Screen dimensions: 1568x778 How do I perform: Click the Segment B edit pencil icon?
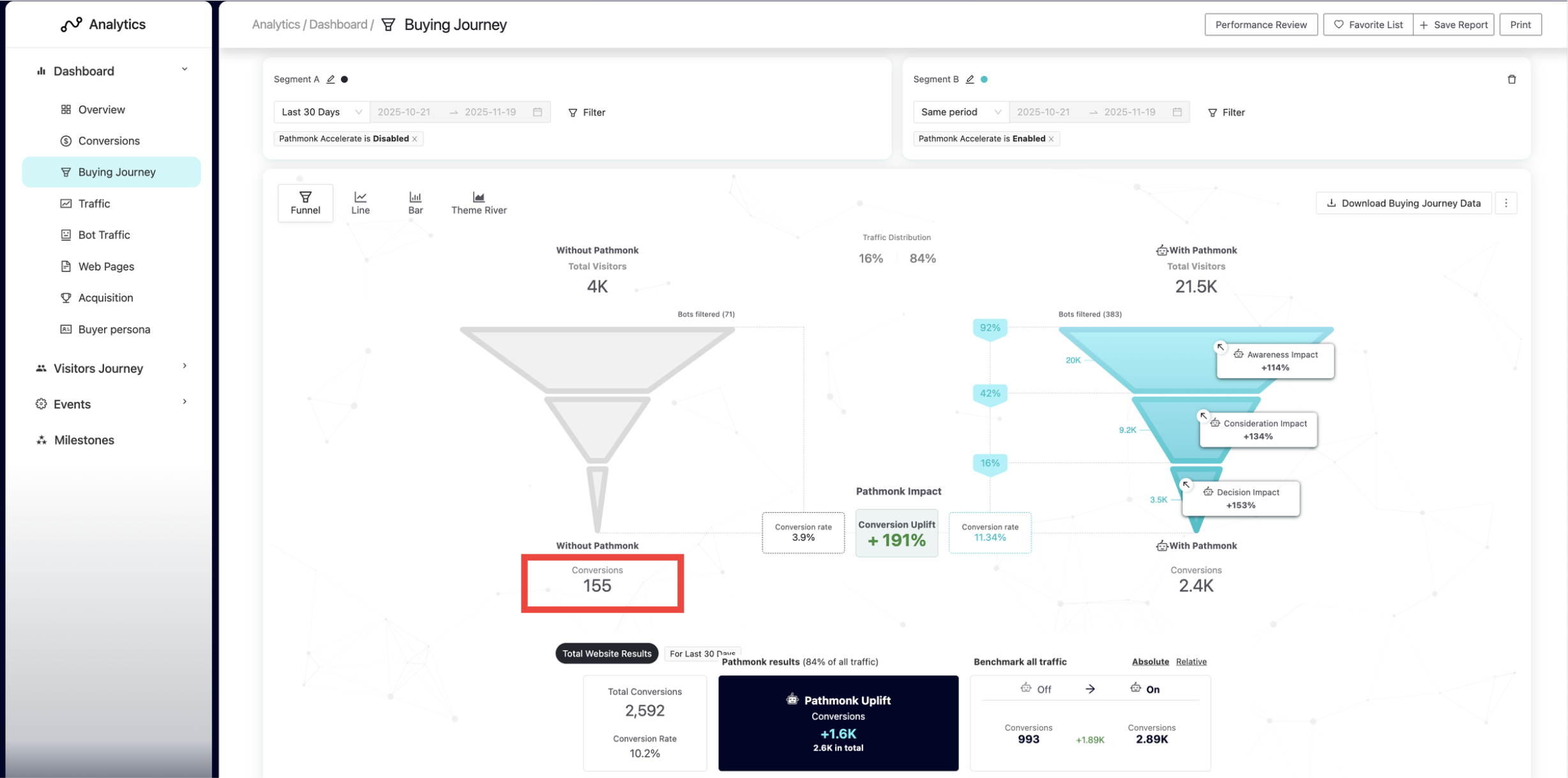click(x=970, y=79)
